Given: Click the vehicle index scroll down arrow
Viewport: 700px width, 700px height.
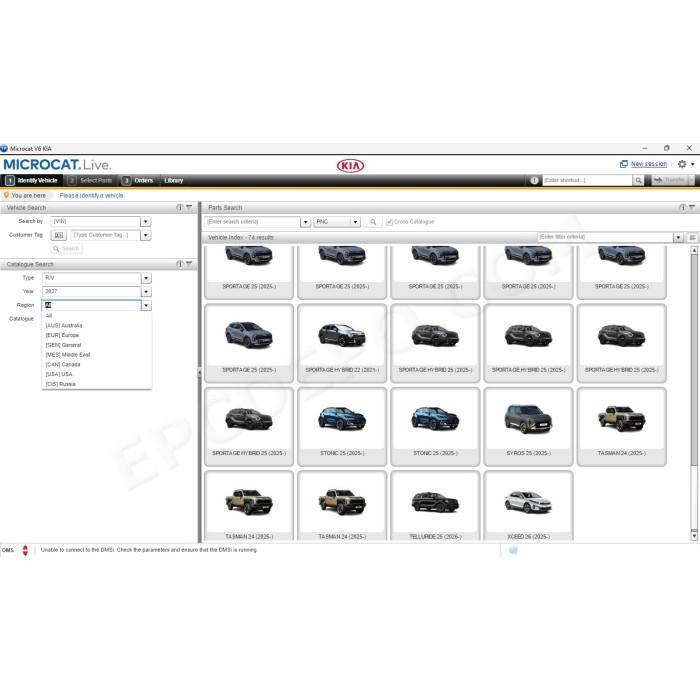Looking at the screenshot, I should [x=694, y=536].
